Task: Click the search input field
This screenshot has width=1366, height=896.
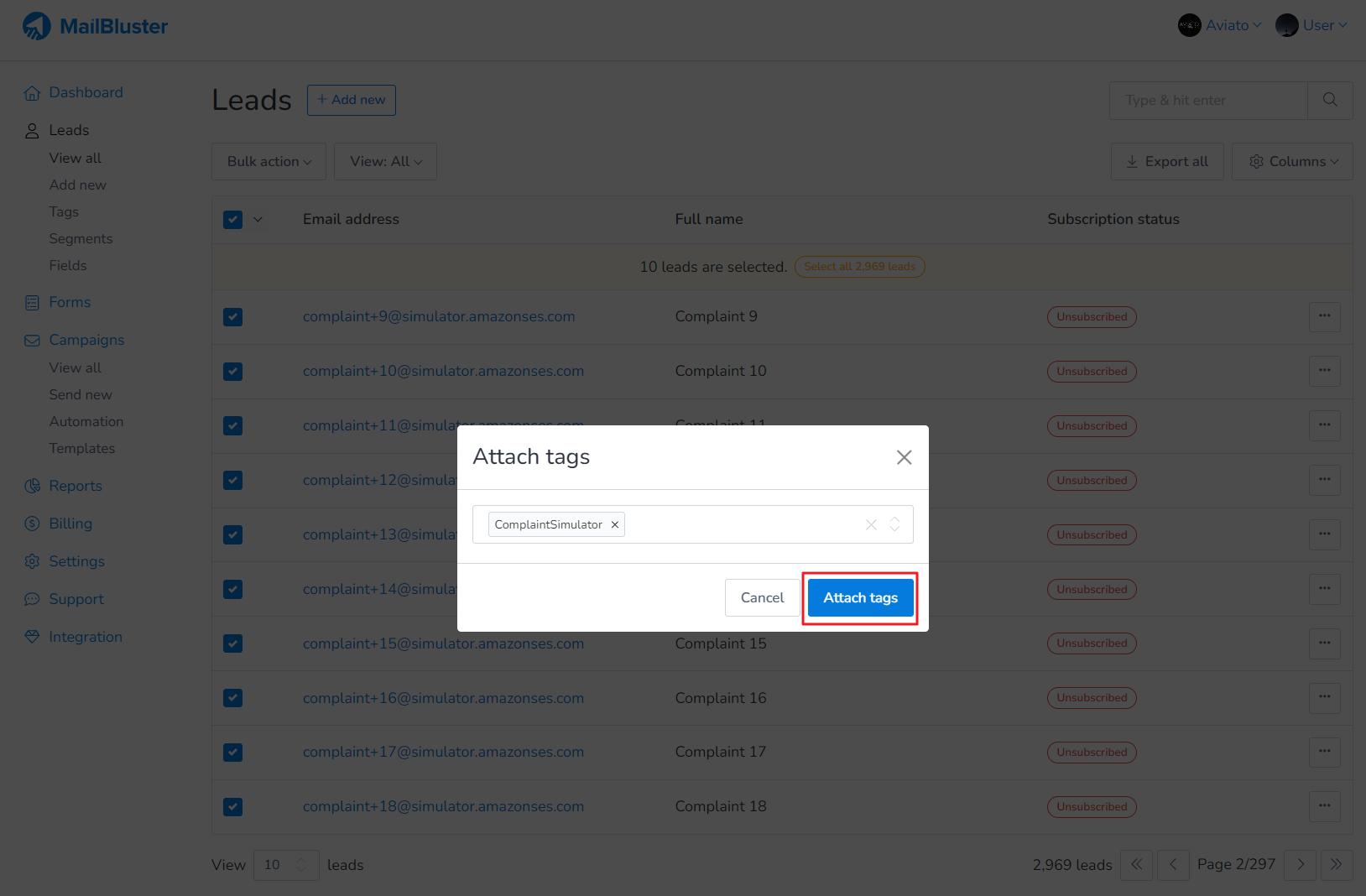Action: (x=1208, y=100)
